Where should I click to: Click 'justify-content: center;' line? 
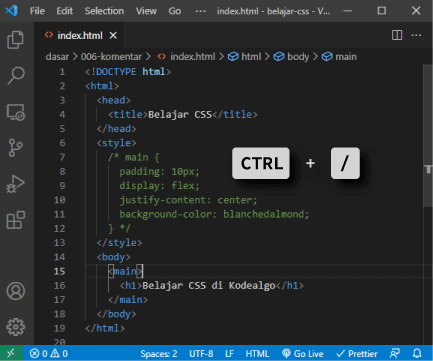(x=188, y=200)
